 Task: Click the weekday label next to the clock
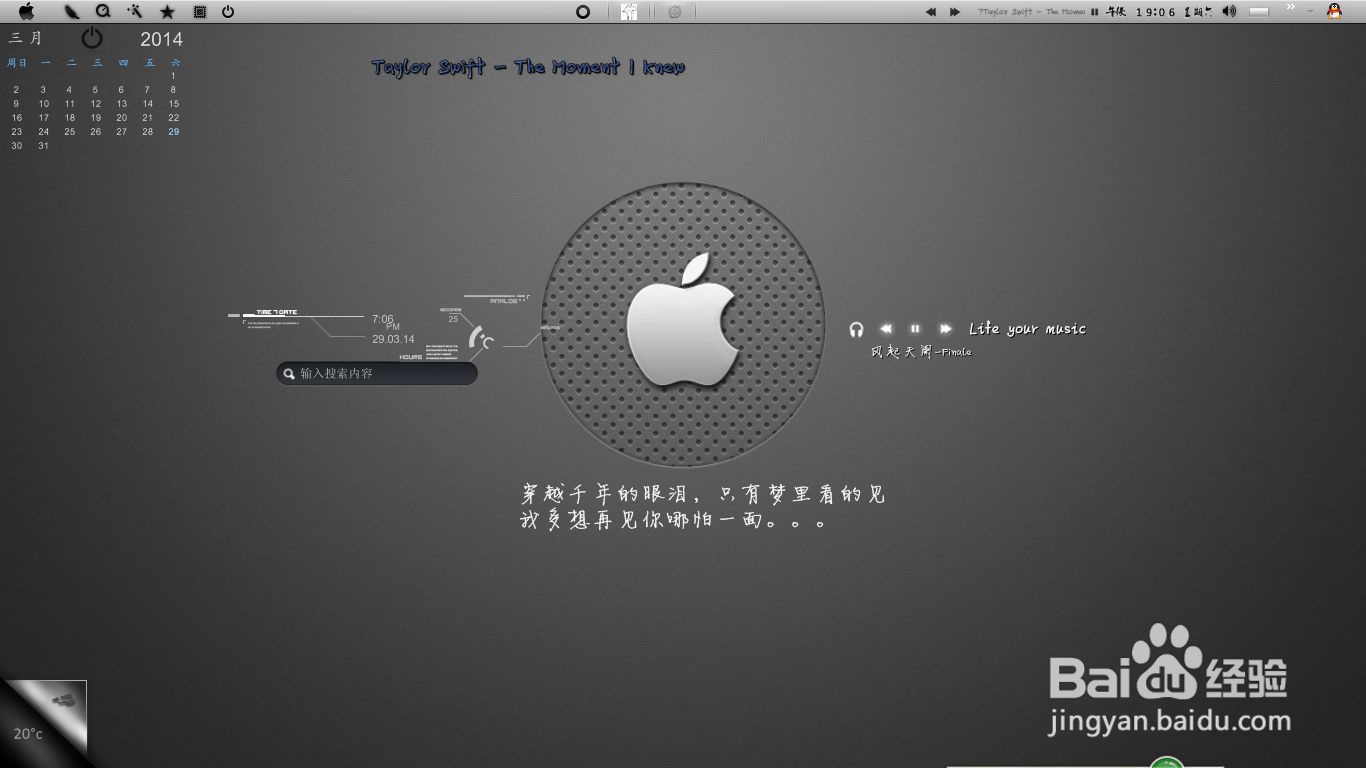coord(1198,12)
